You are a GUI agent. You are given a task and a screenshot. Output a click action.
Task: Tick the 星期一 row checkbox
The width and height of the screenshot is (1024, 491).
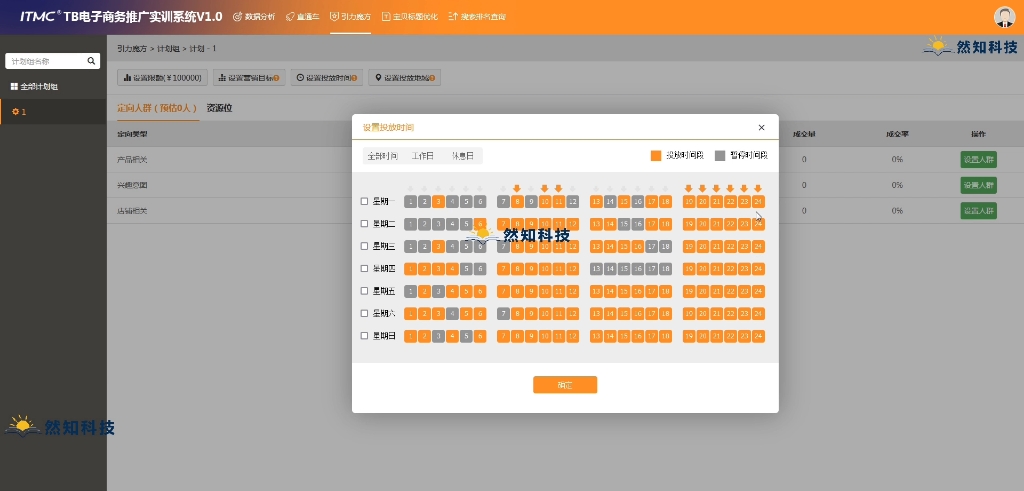(365, 201)
